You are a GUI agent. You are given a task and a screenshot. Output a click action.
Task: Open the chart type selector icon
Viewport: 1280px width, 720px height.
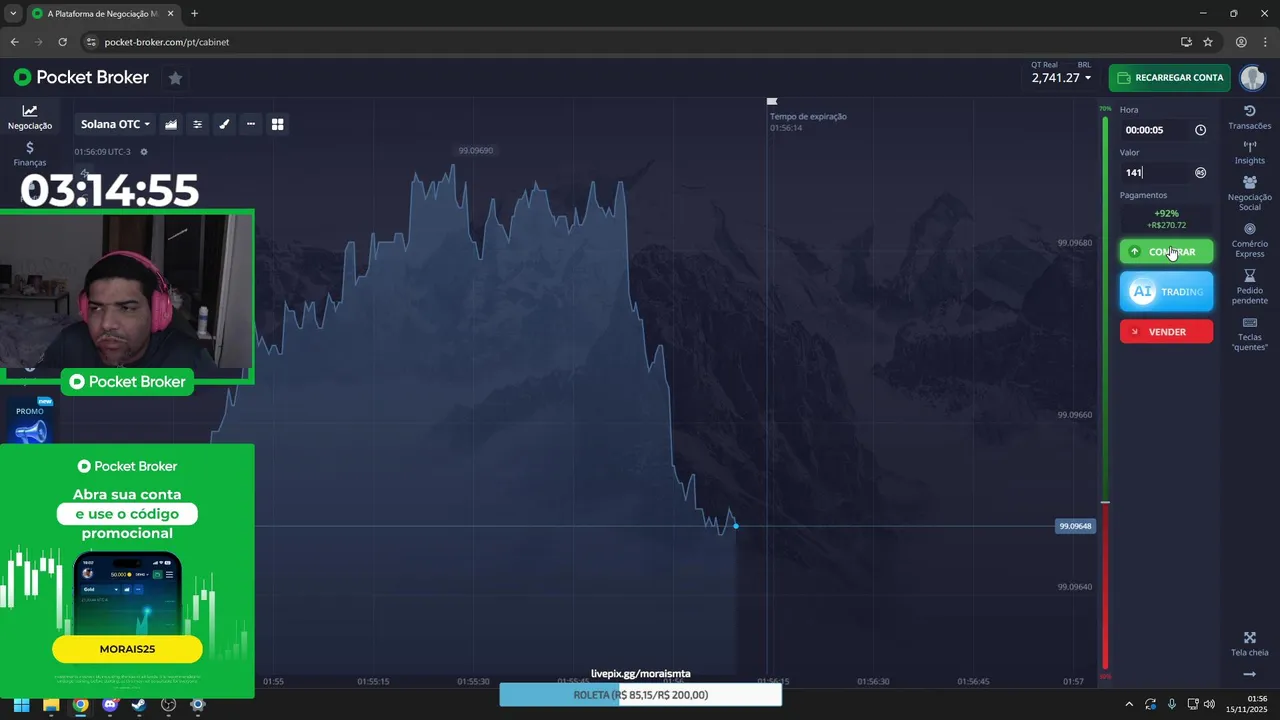click(x=171, y=124)
